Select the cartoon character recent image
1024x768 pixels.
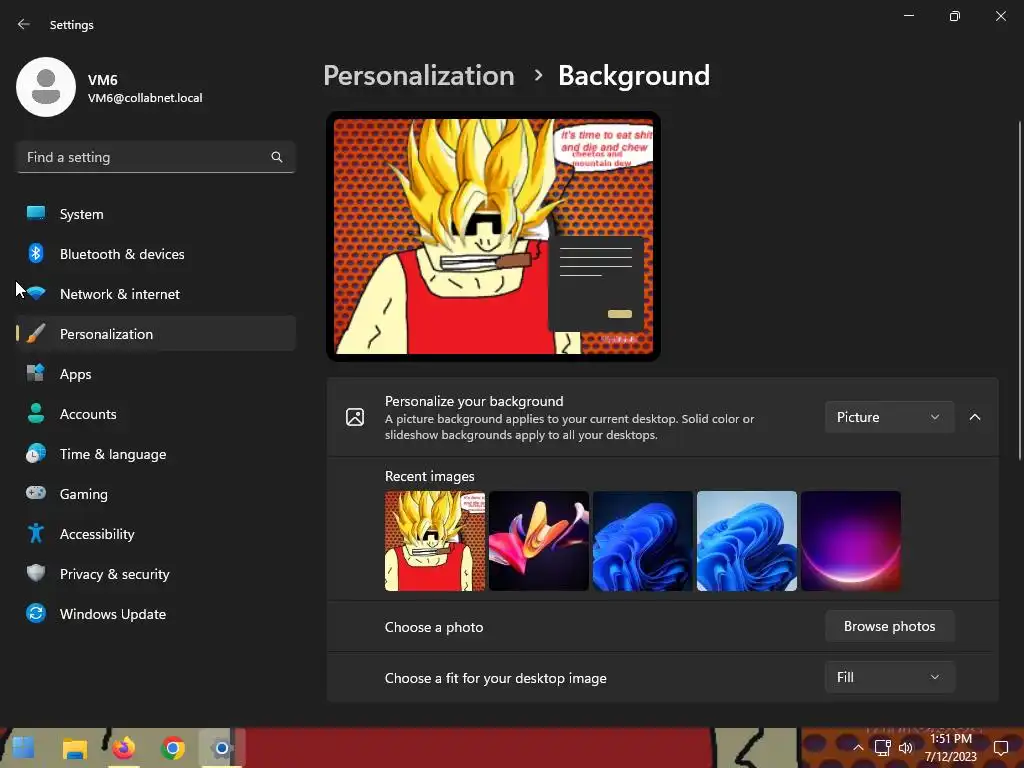tap(435, 541)
